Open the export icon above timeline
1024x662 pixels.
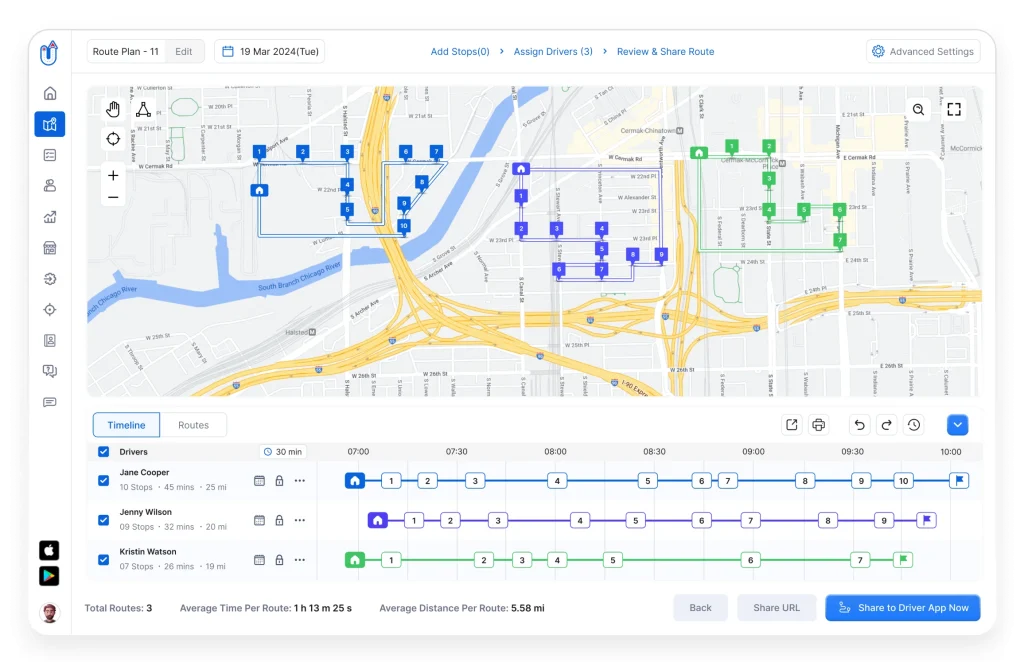click(x=792, y=425)
